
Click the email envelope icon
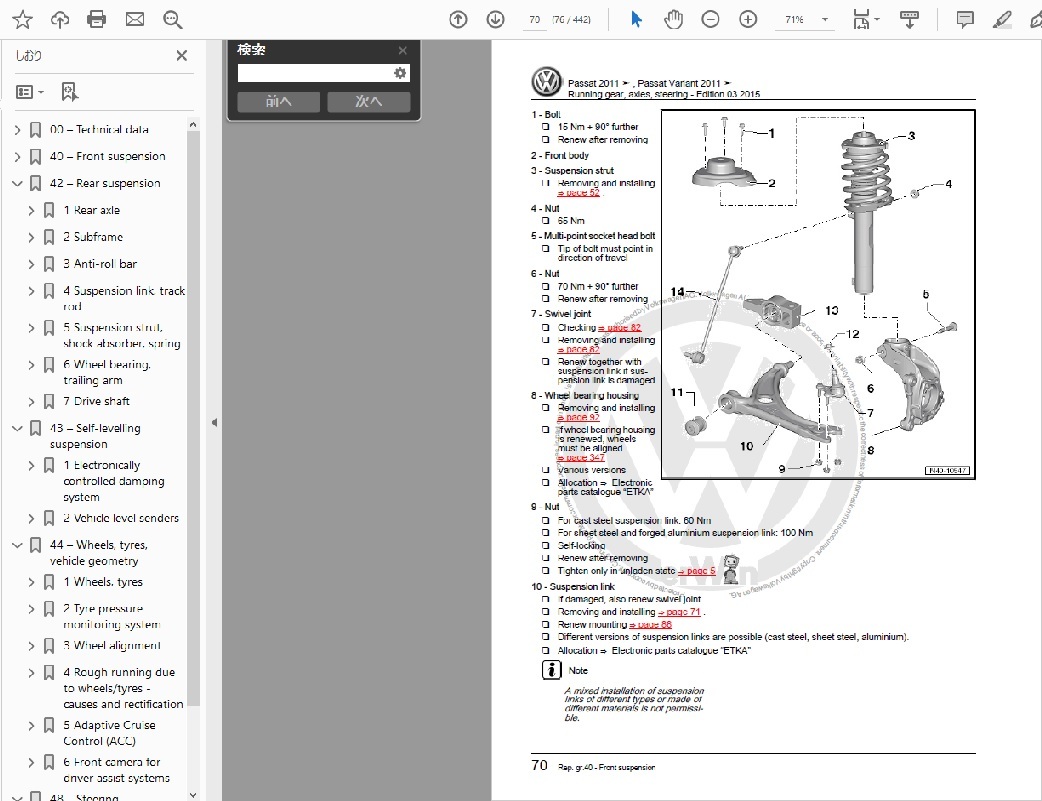(x=134, y=19)
